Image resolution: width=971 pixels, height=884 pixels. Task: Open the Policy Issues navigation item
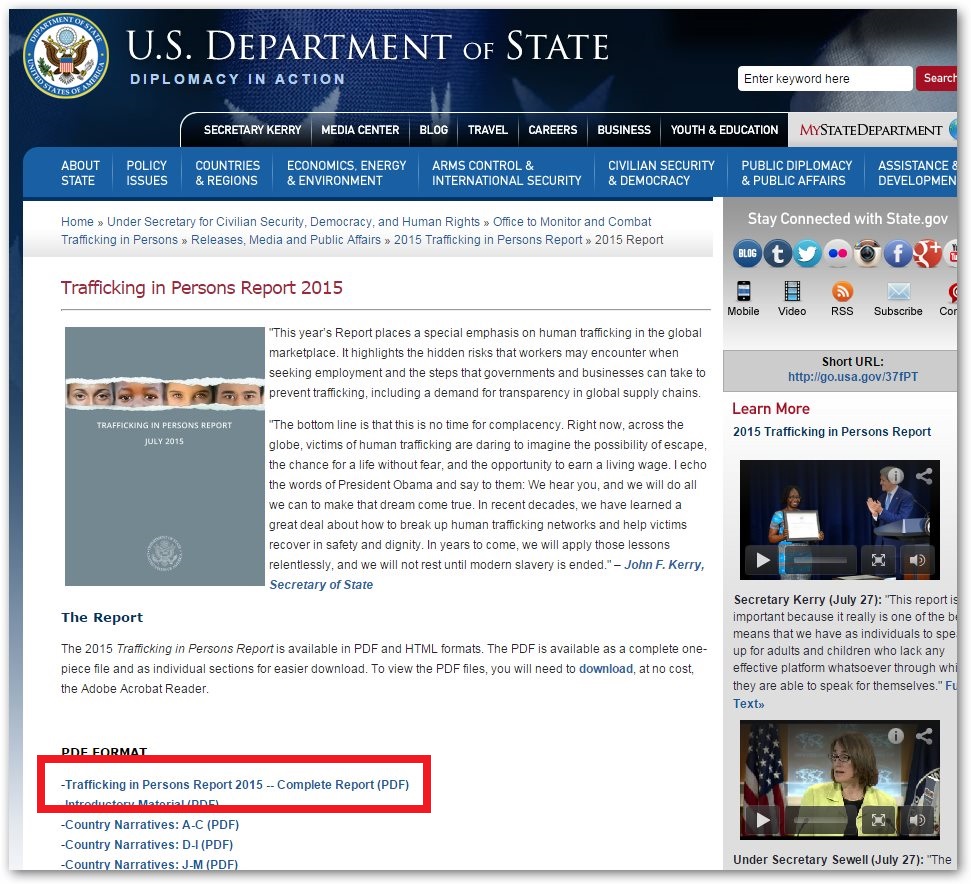point(147,173)
